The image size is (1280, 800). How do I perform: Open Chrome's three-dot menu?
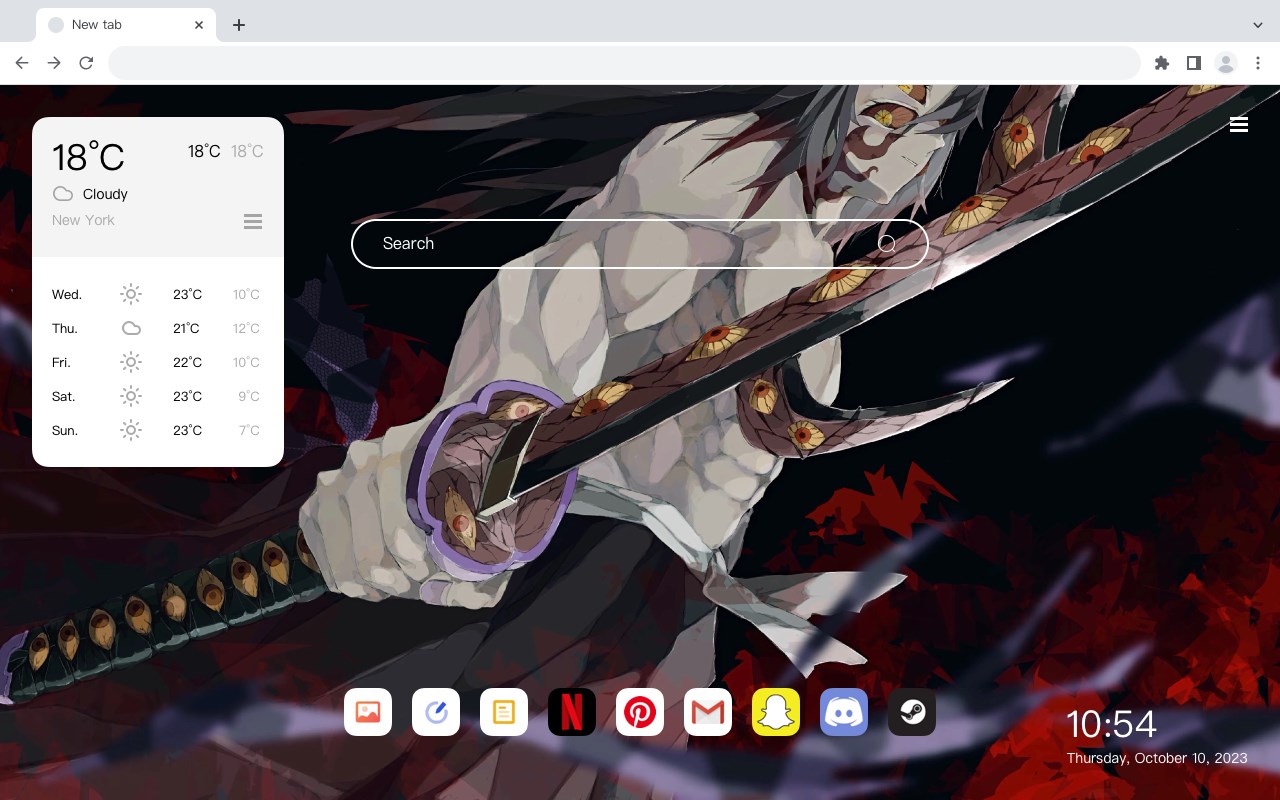(x=1258, y=63)
